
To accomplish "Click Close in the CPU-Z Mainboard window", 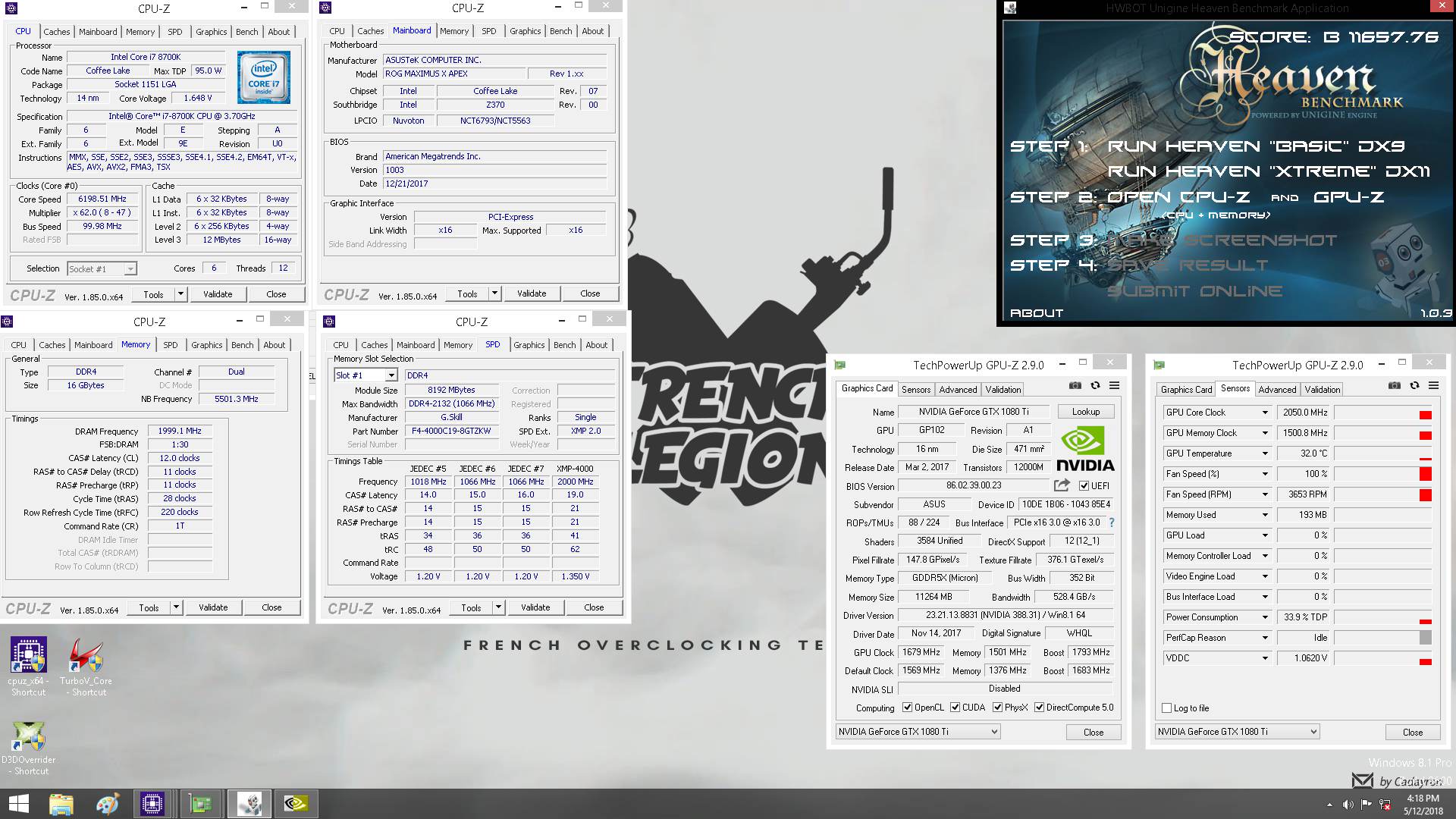I will pyautogui.click(x=590, y=293).
